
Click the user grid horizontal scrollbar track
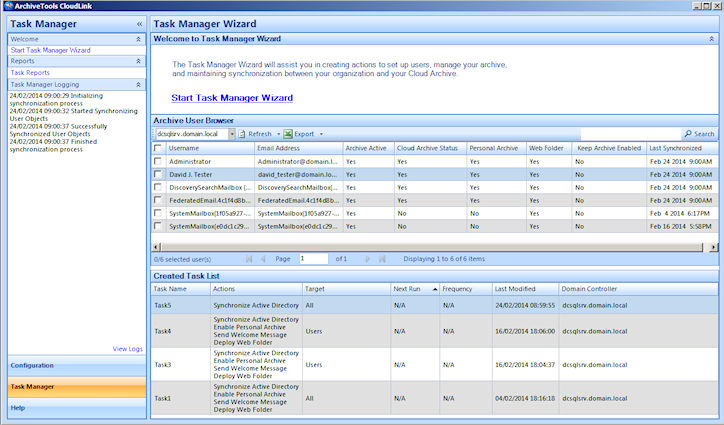tap(432, 247)
